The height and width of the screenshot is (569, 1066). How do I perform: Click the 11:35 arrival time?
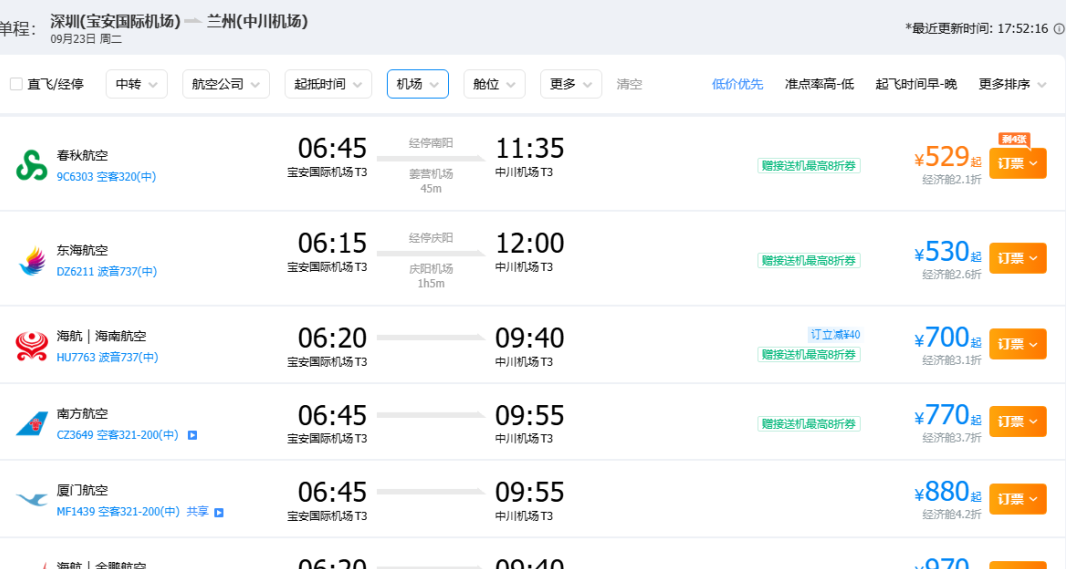(x=530, y=148)
